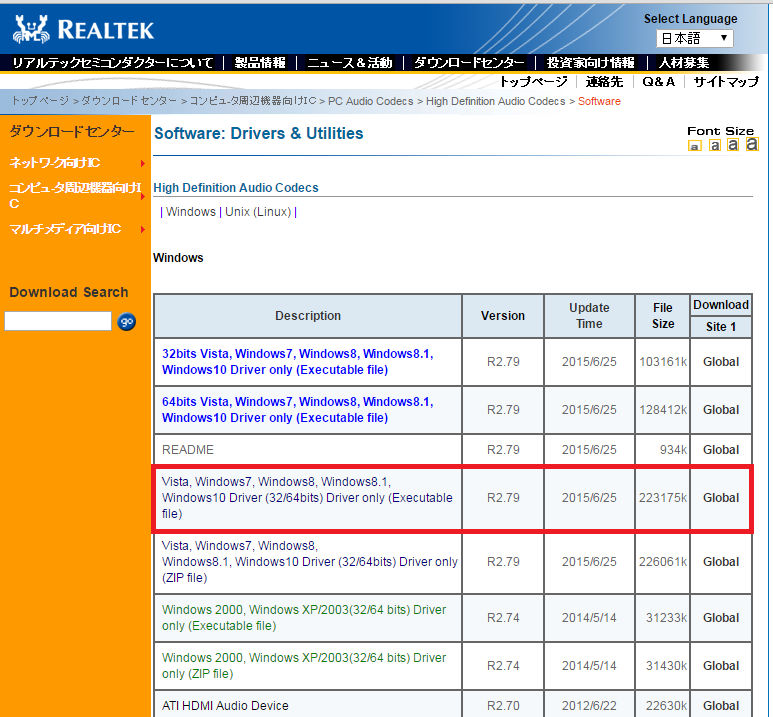Screen dimensions: 773x717
Task: Select the smallest font size icon
Action: coord(695,146)
